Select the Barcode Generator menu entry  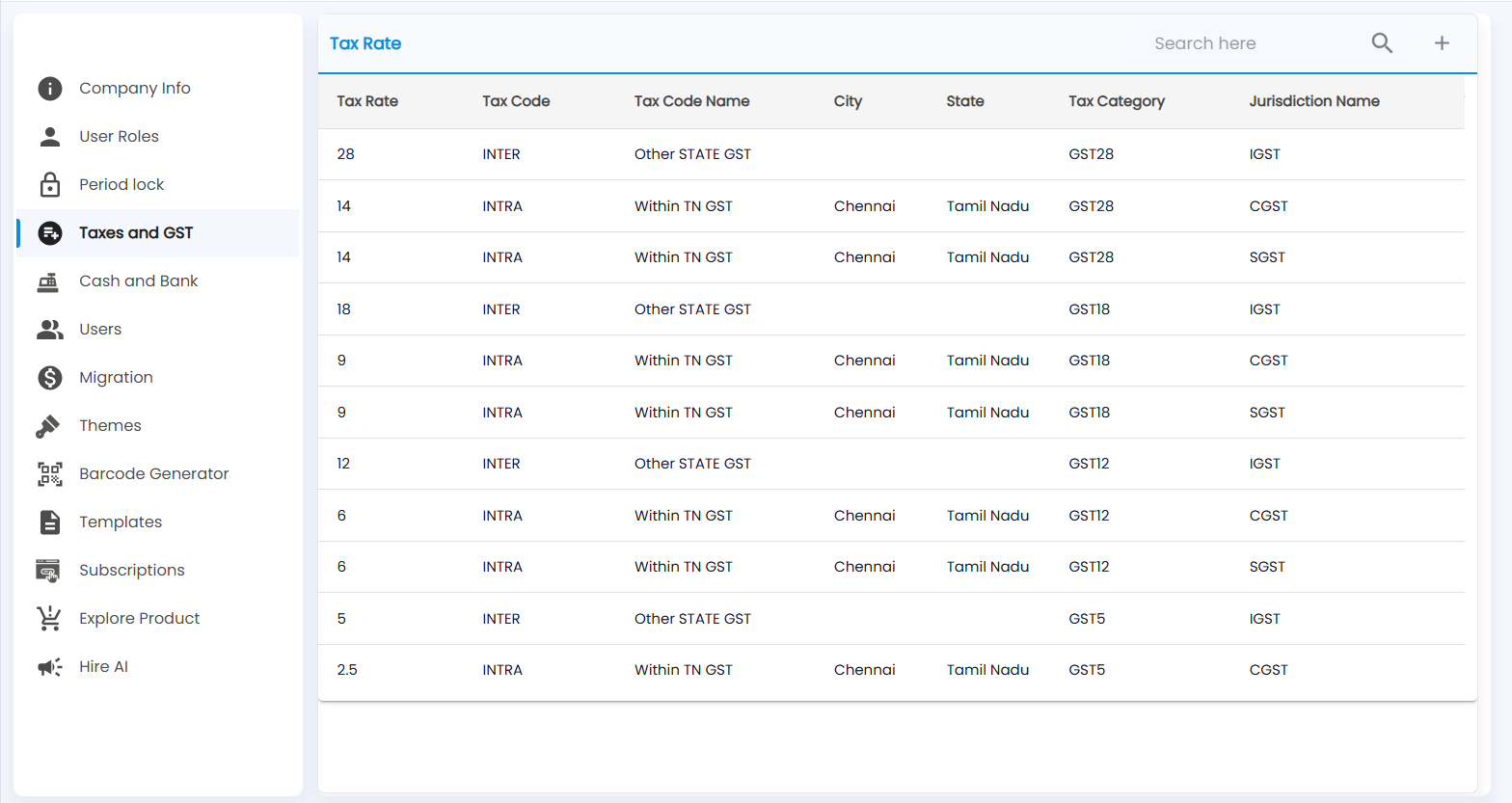click(158, 474)
